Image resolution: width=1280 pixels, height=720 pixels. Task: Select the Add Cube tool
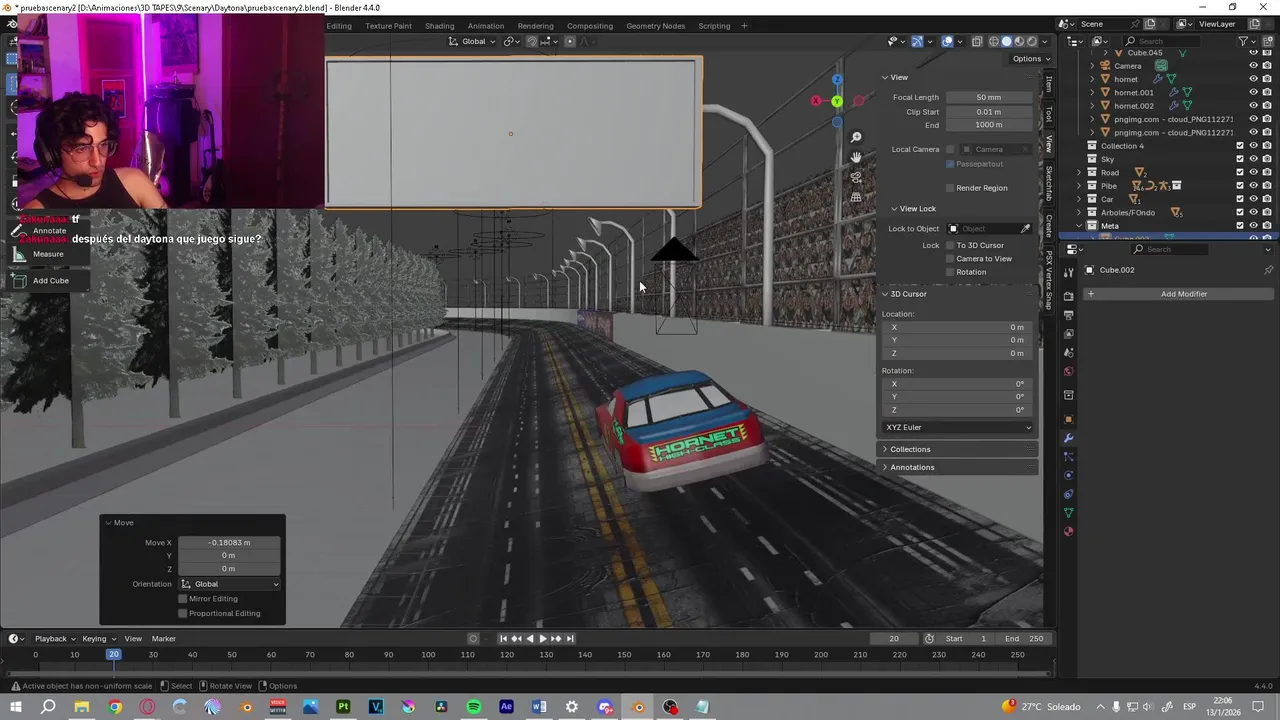pyautogui.click(x=44, y=281)
